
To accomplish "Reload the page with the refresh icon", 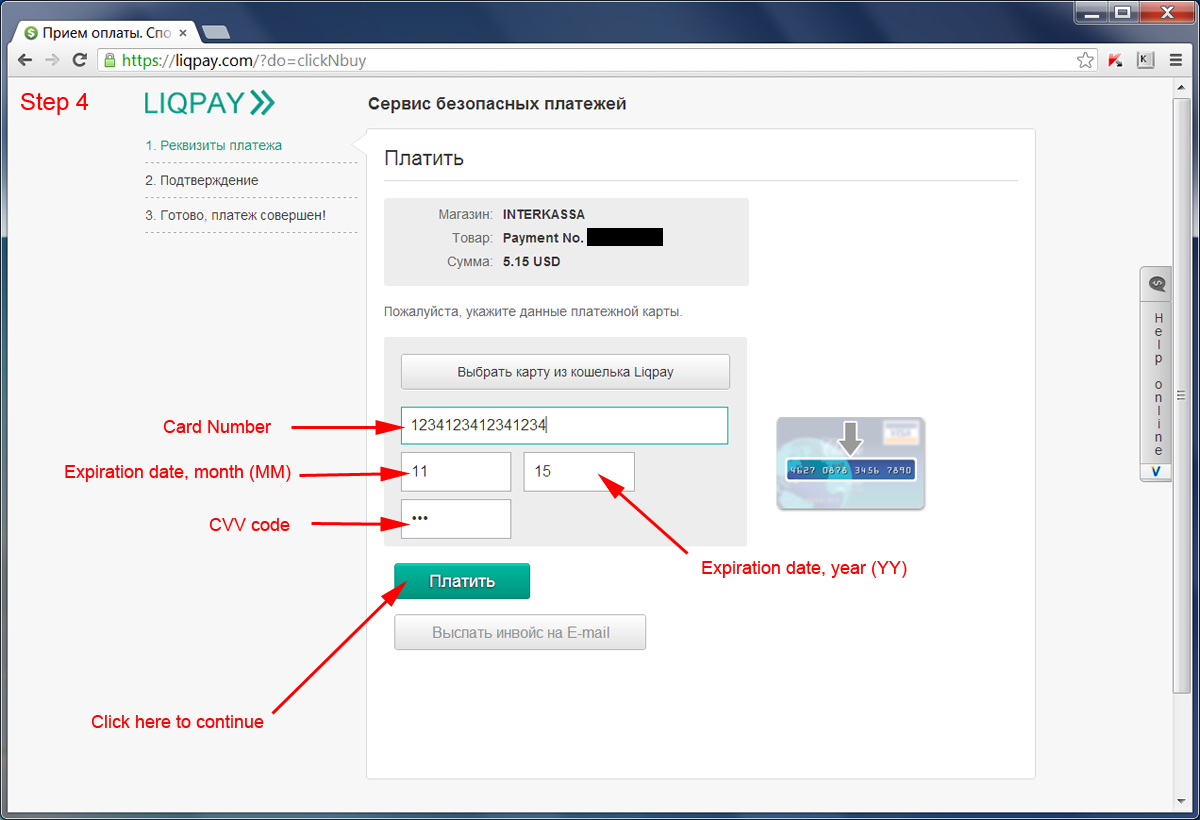I will click(80, 60).
